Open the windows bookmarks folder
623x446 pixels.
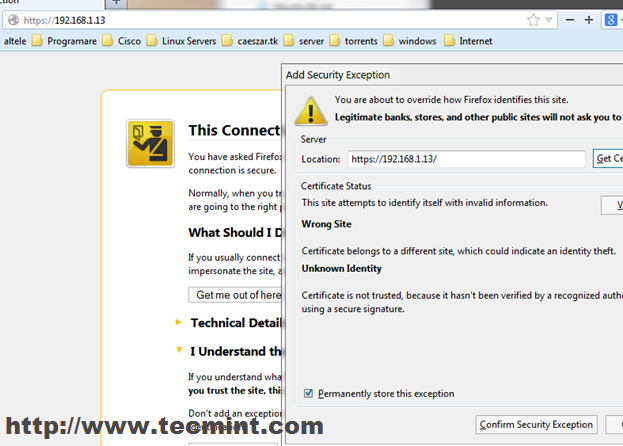pyautogui.click(x=410, y=41)
